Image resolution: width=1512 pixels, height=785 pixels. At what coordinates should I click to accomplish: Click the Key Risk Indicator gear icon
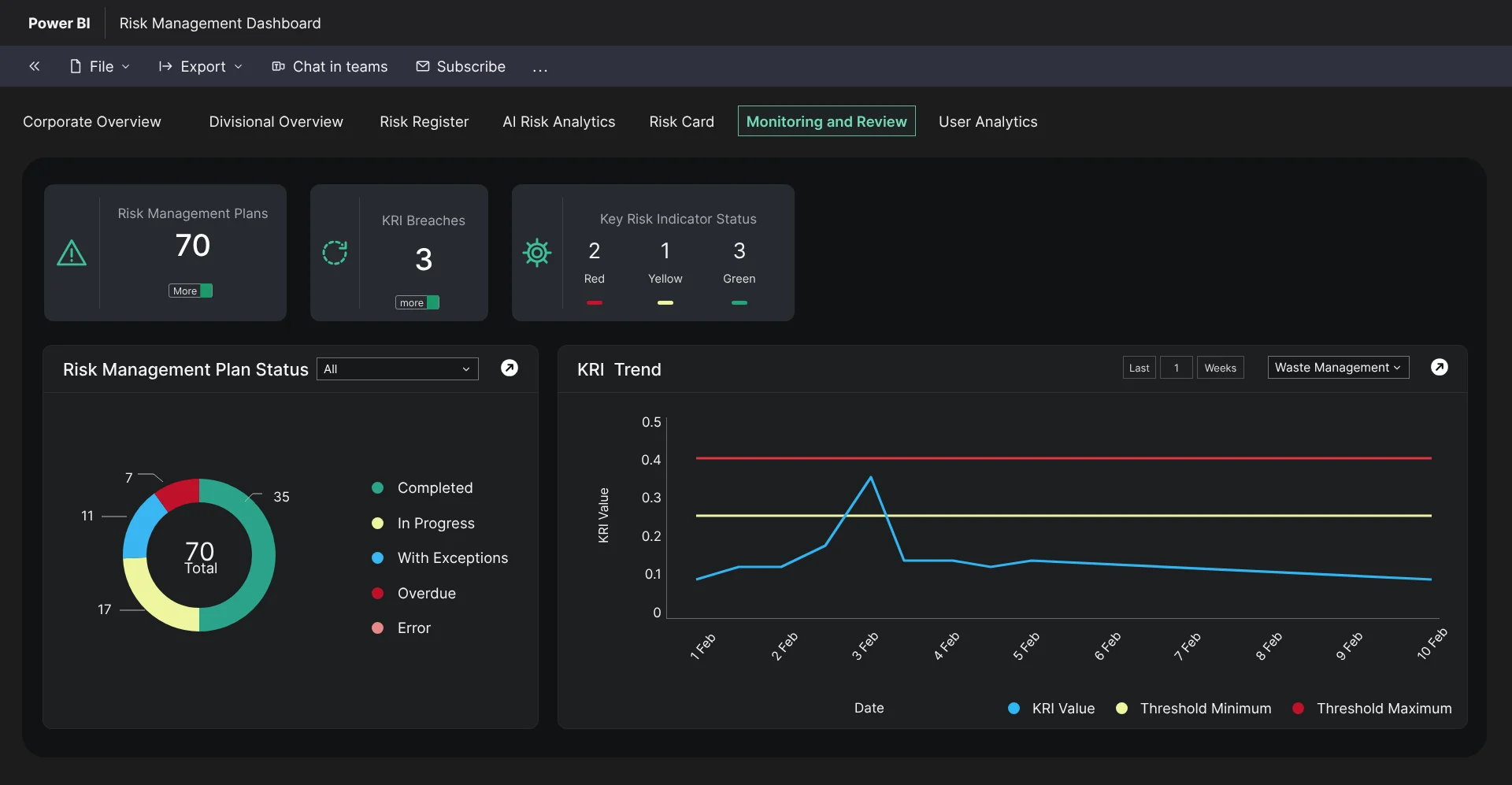point(537,253)
